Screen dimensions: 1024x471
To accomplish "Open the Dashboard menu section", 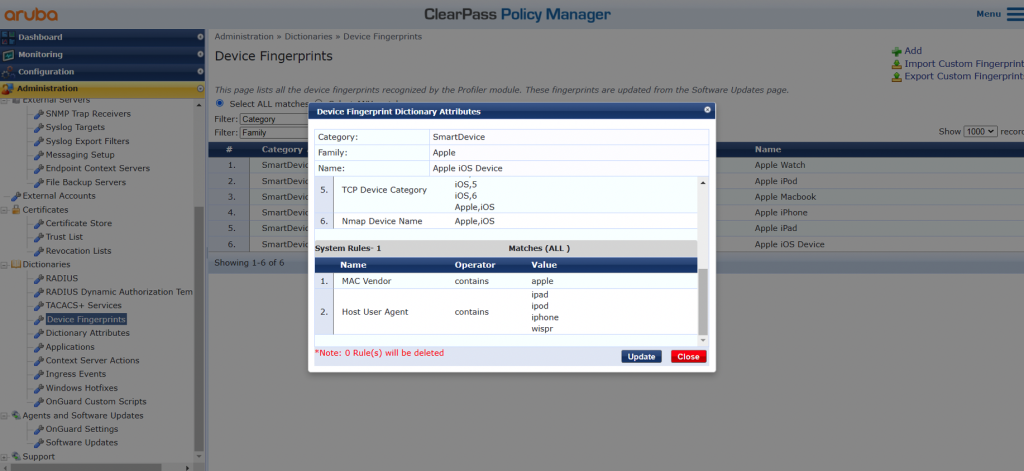I will [103, 37].
